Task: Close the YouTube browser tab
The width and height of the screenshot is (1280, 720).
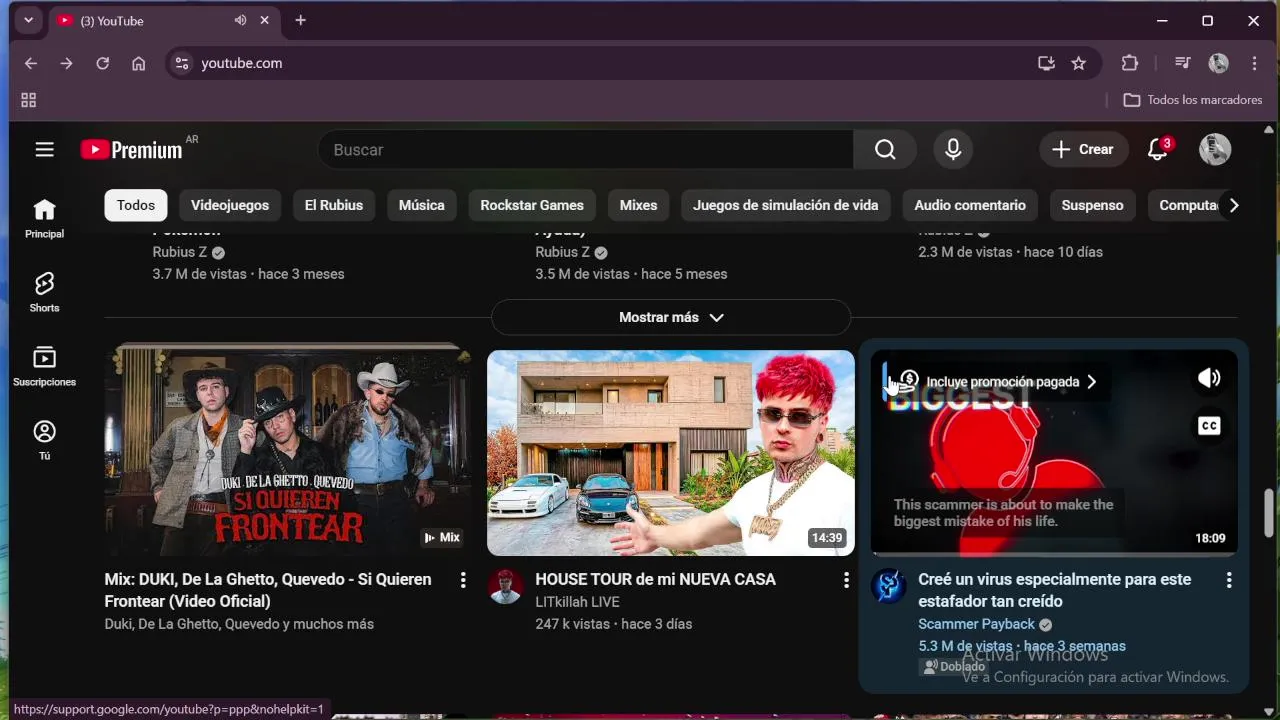Action: 265,20
